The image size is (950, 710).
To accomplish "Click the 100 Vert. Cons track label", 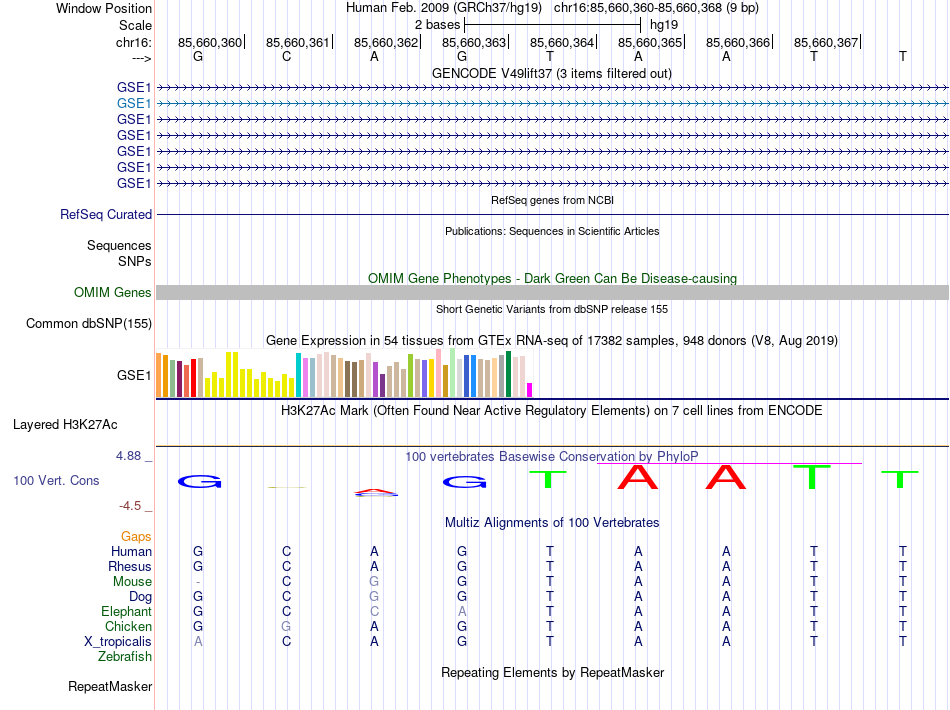I will click(x=56, y=480).
